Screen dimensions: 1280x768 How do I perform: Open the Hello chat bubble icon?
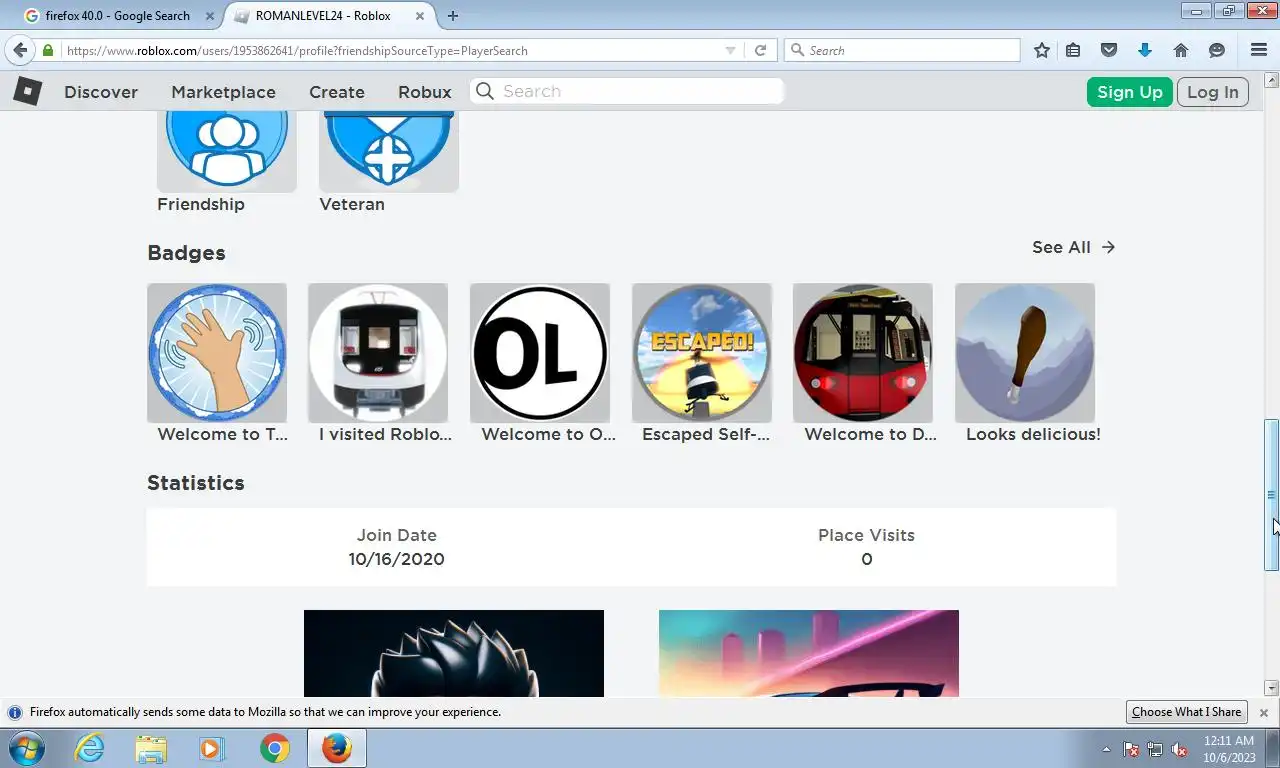click(x=1217, y=50)
